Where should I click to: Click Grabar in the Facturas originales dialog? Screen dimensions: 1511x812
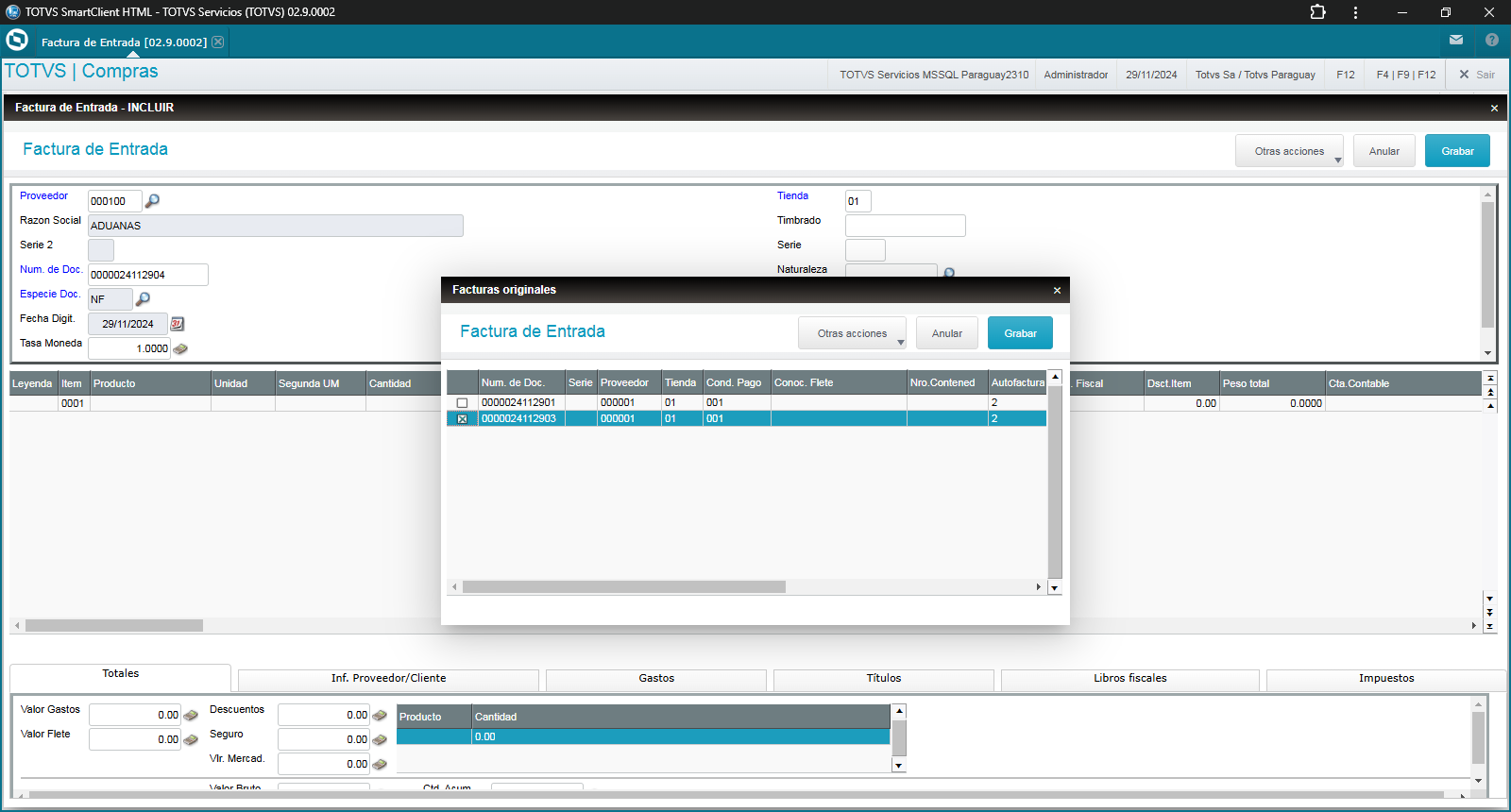click(x=1020, y=333)
